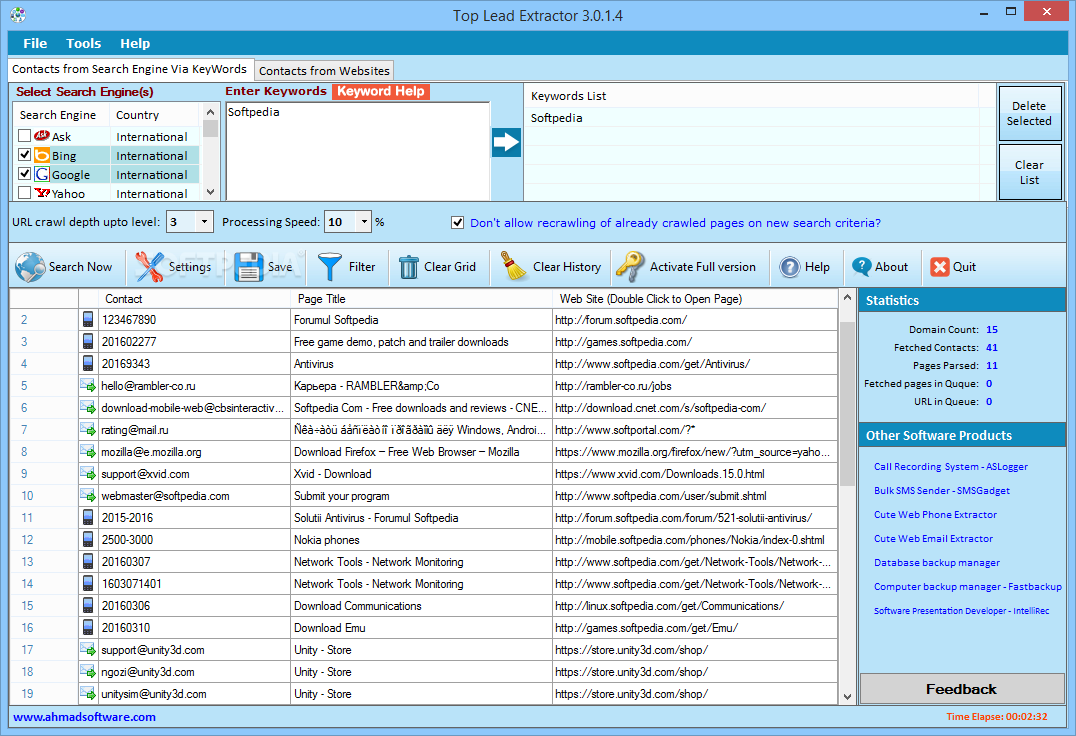Open the File menu
This screenshot has height=736, width=1076.
coord(35,43)
